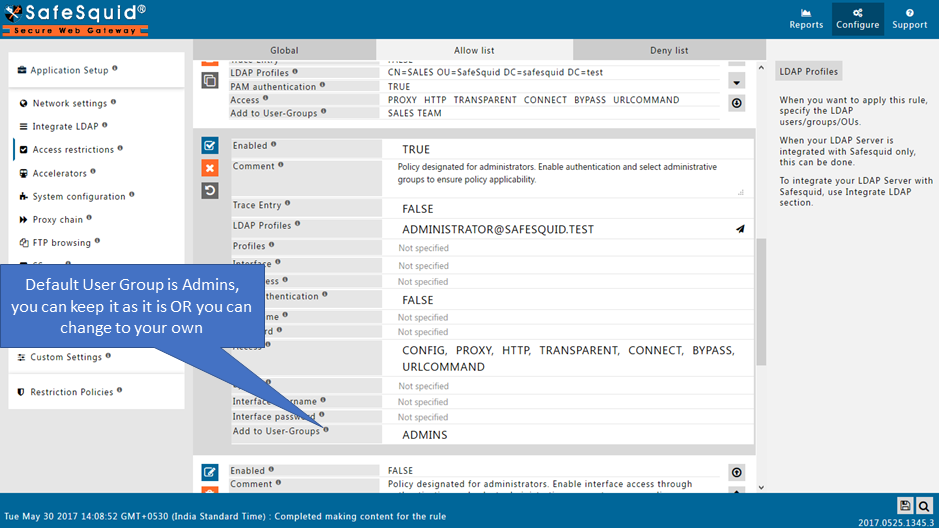Image resolution: width=939 pixels, height=528 pixels.
Task: Click the info icon next to Integrate LDAP
Action: (x=105, y=125)
